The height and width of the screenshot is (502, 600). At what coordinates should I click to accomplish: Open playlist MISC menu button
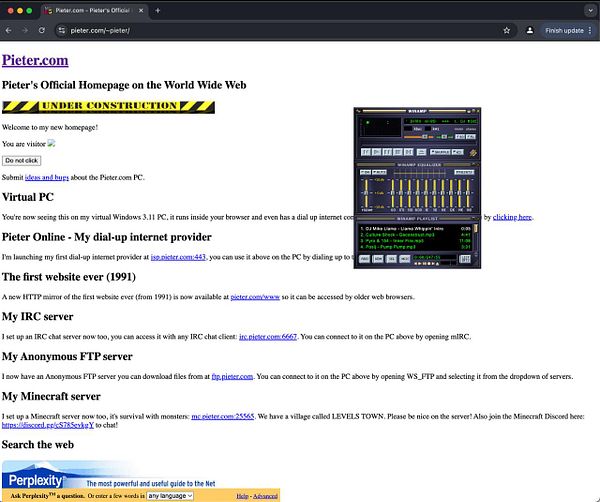pyautogui.click(x=405, y=259)
